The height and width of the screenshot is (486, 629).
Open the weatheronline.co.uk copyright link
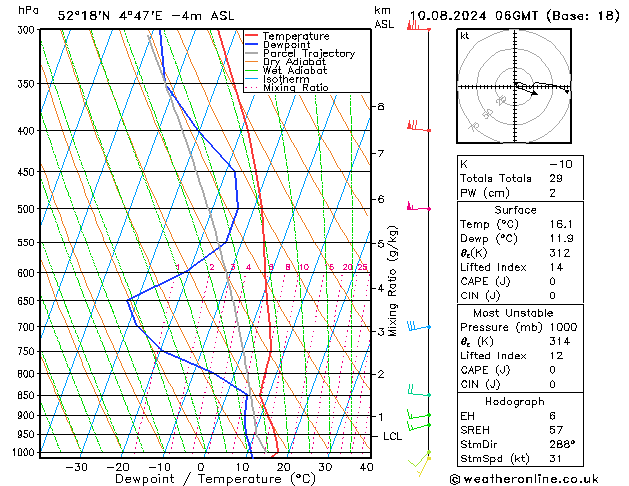[524, 479]
